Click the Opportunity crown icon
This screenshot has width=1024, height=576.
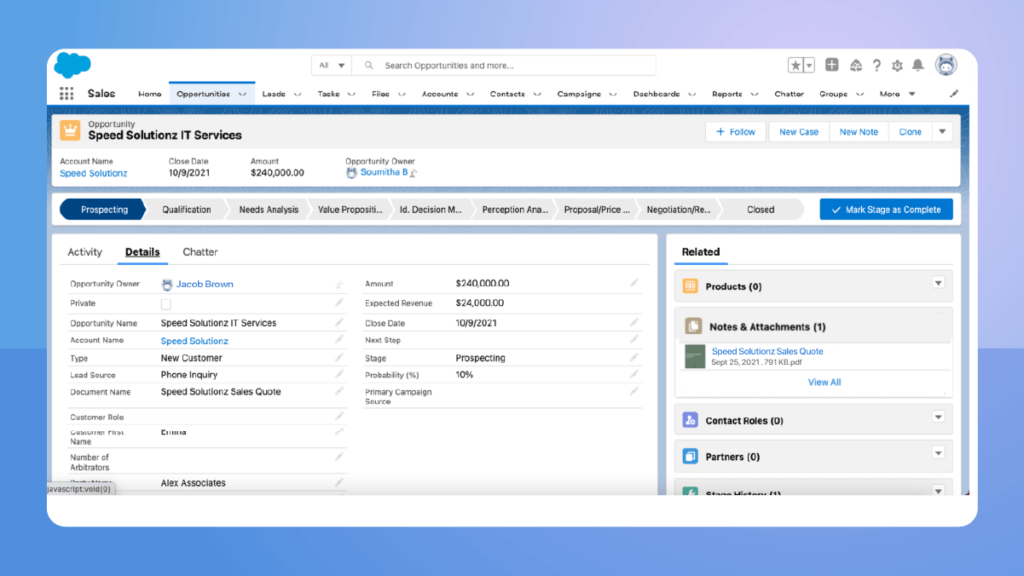[x=70, y=131]
